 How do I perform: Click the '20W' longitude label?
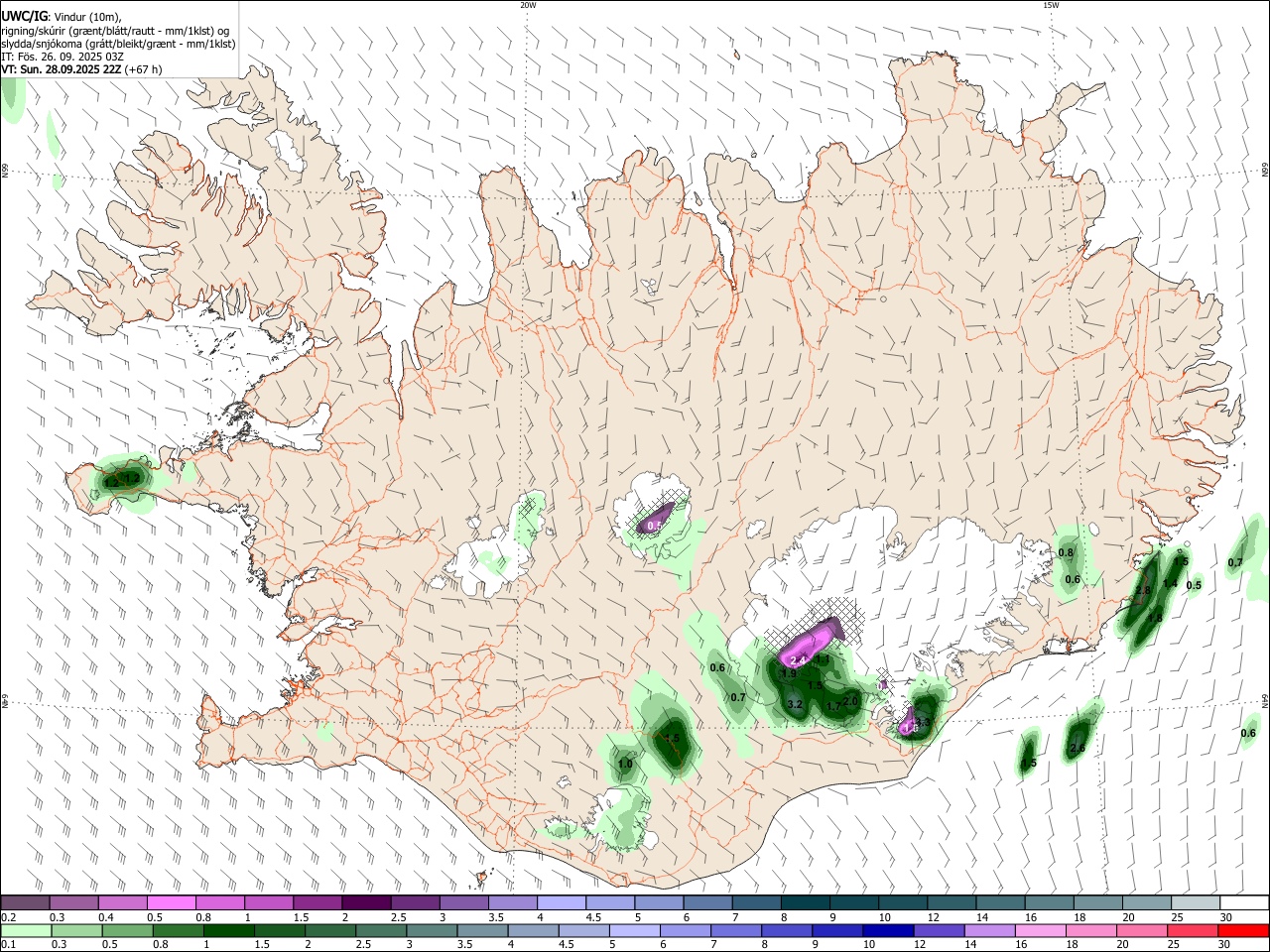[x=528, y=5]
